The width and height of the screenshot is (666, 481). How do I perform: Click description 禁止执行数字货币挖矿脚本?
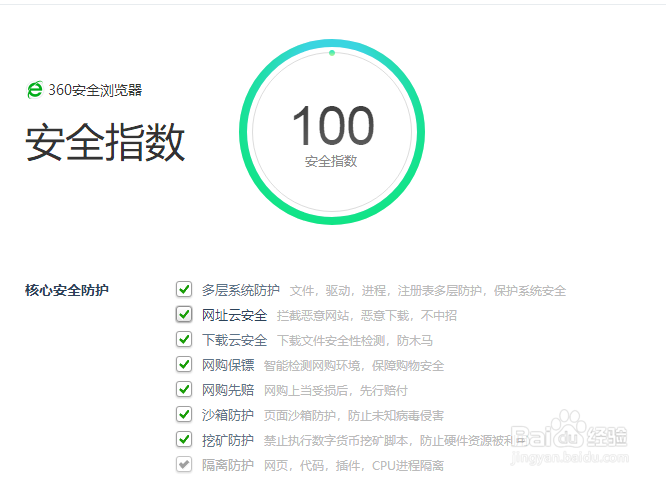pos(336,441)
